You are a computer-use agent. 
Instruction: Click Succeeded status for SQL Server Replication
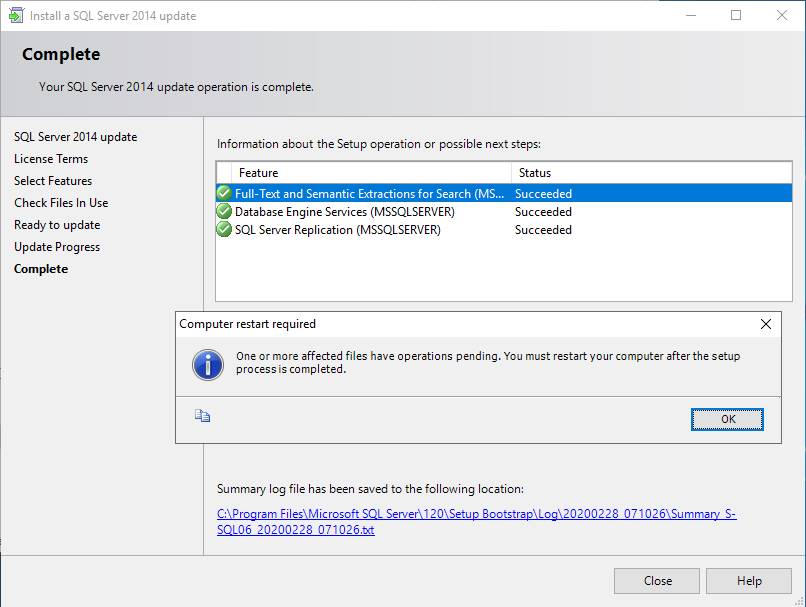543,230
